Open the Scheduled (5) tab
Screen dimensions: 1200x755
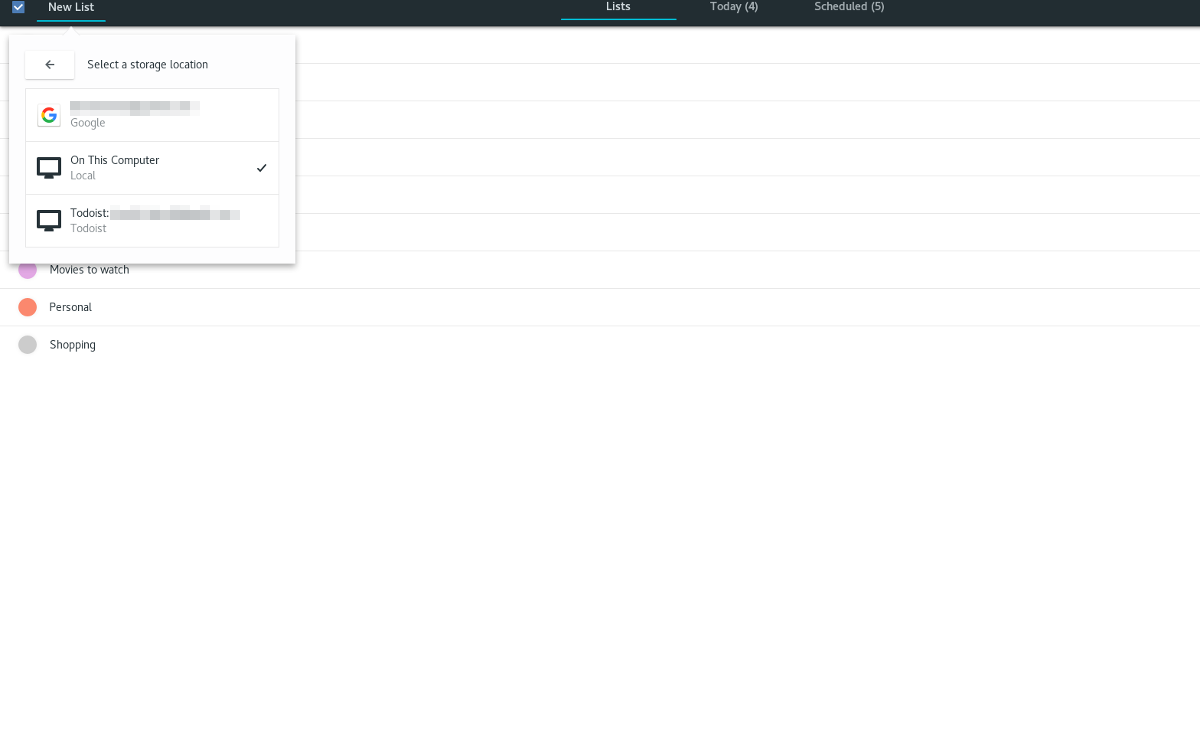tap(849, 7)
